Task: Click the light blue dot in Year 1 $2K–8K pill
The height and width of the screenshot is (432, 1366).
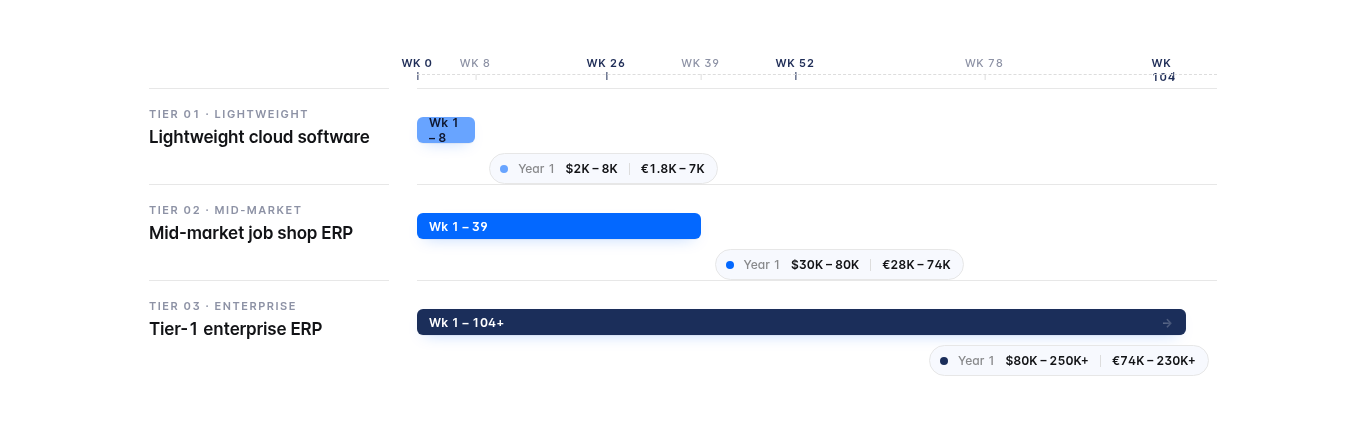Action: [x=504, y=169]
